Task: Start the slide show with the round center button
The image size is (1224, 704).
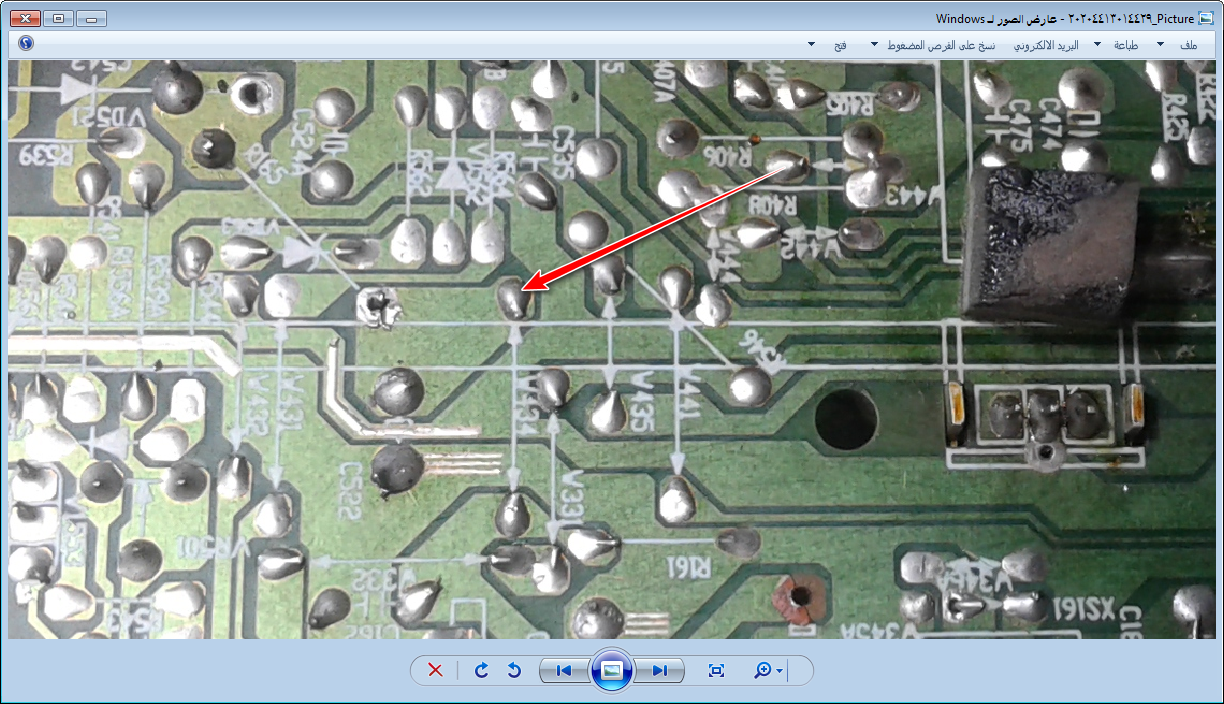Action: (x=612, y=670)
